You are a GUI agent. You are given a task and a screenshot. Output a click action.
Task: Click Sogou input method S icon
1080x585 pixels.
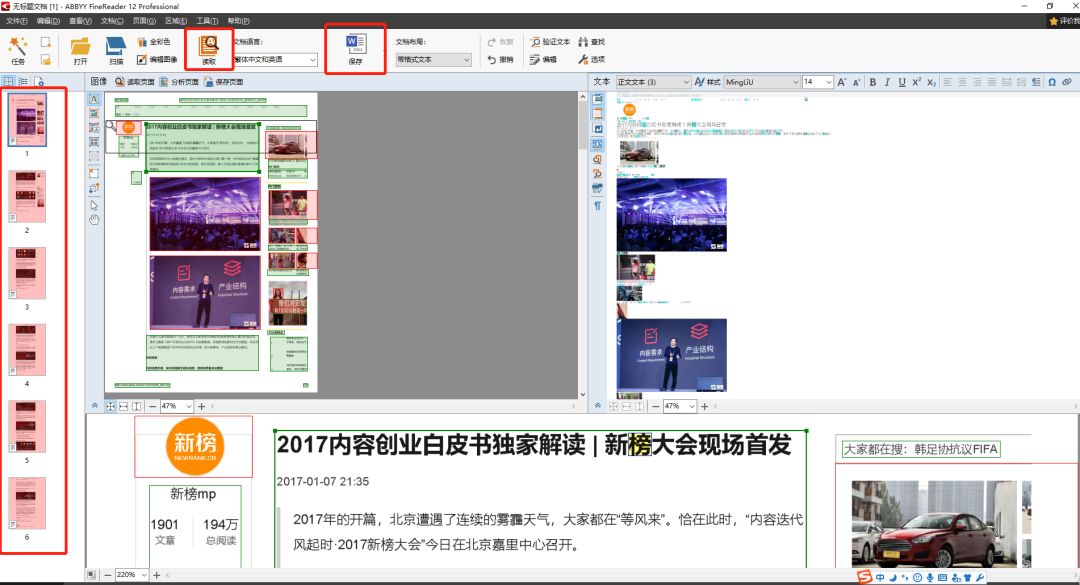864,577
